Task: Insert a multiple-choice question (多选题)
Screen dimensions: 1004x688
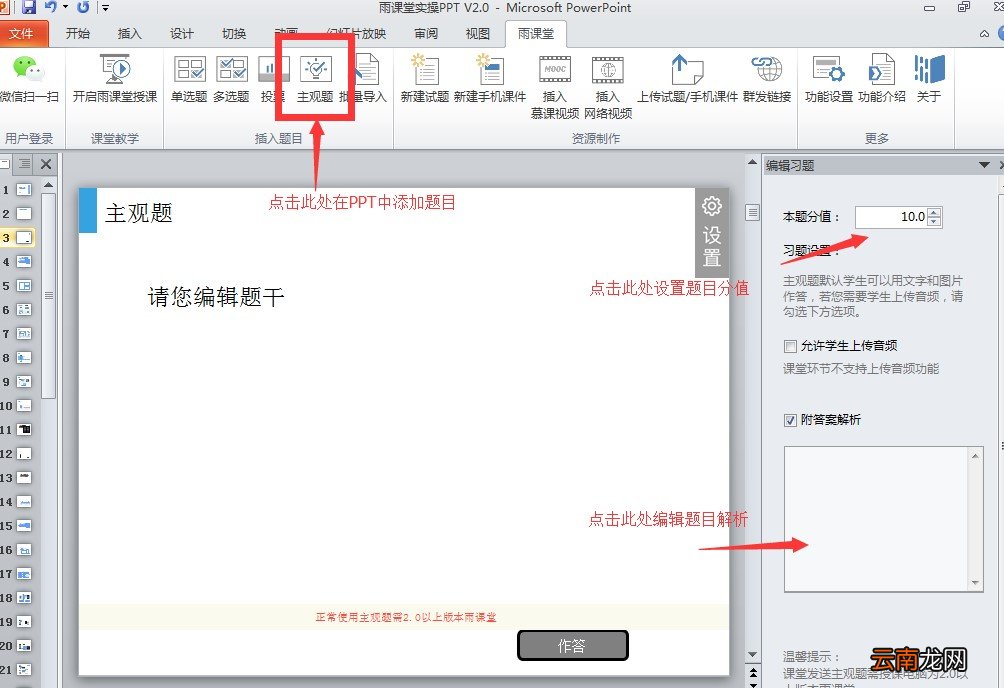Action: [x=231, y=78]
